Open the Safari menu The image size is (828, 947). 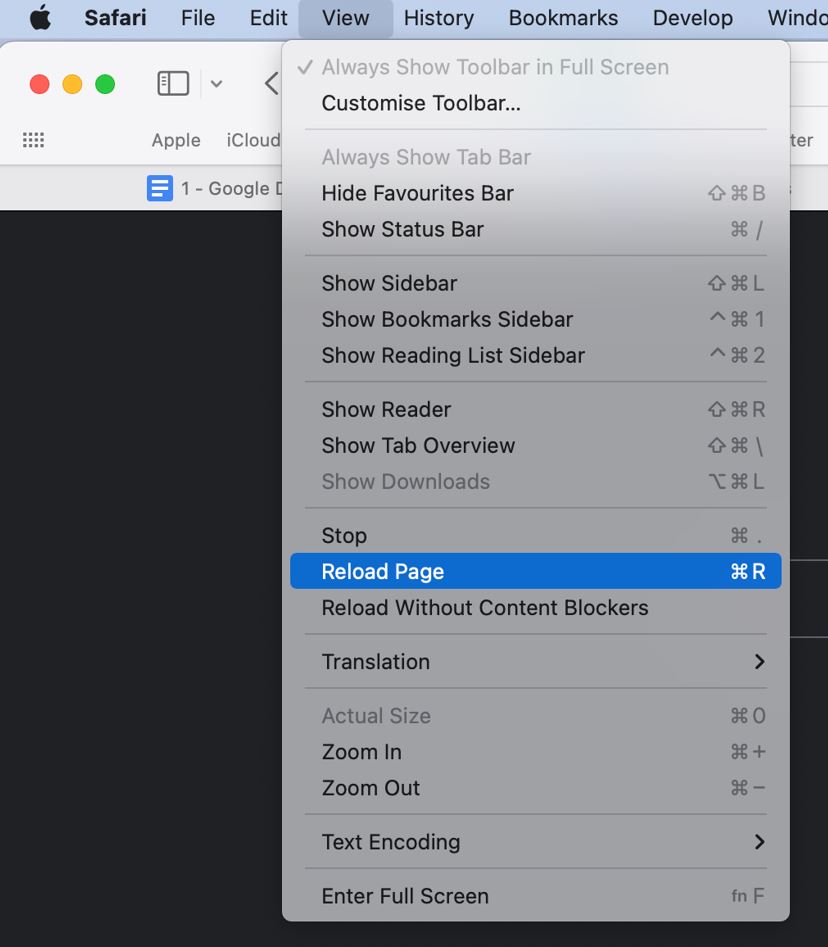click(x=115, y=18)
